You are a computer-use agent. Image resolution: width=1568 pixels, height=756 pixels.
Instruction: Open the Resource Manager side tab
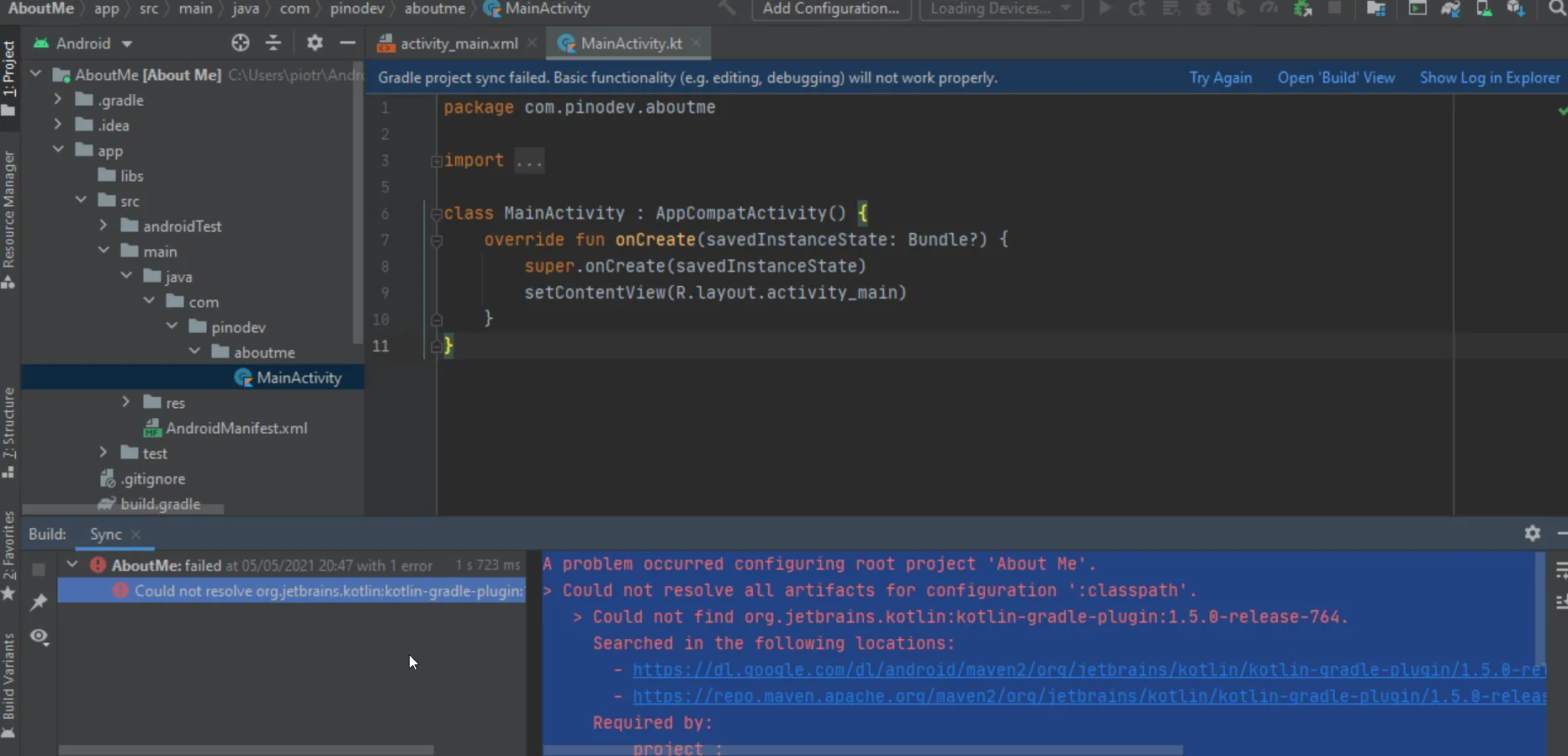point(9,219)
